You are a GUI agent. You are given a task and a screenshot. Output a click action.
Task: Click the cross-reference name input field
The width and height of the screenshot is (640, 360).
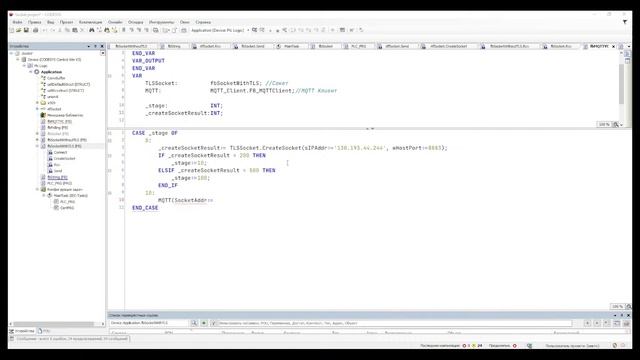[149, 323]
